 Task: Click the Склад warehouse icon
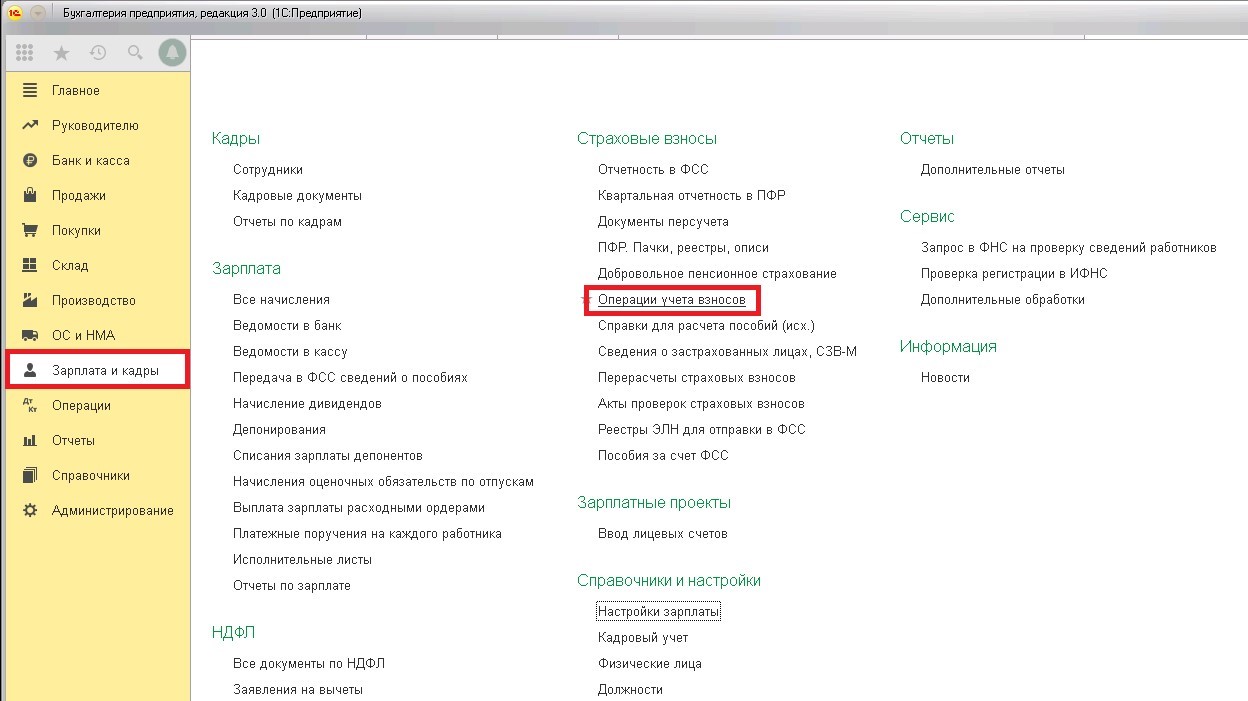click(x=30, y=266)
